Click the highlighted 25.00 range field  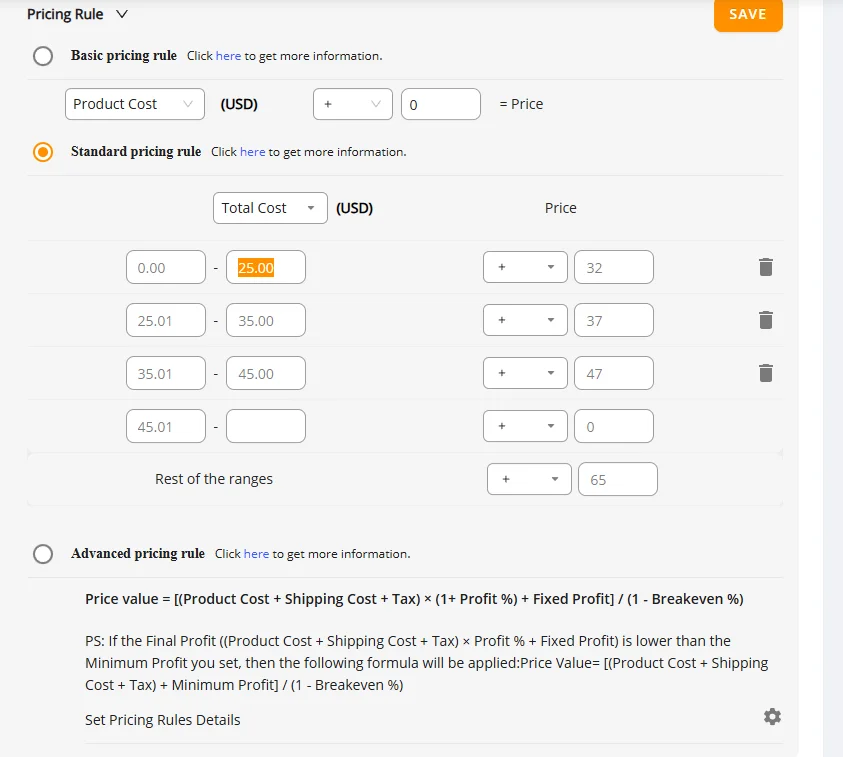266,267
